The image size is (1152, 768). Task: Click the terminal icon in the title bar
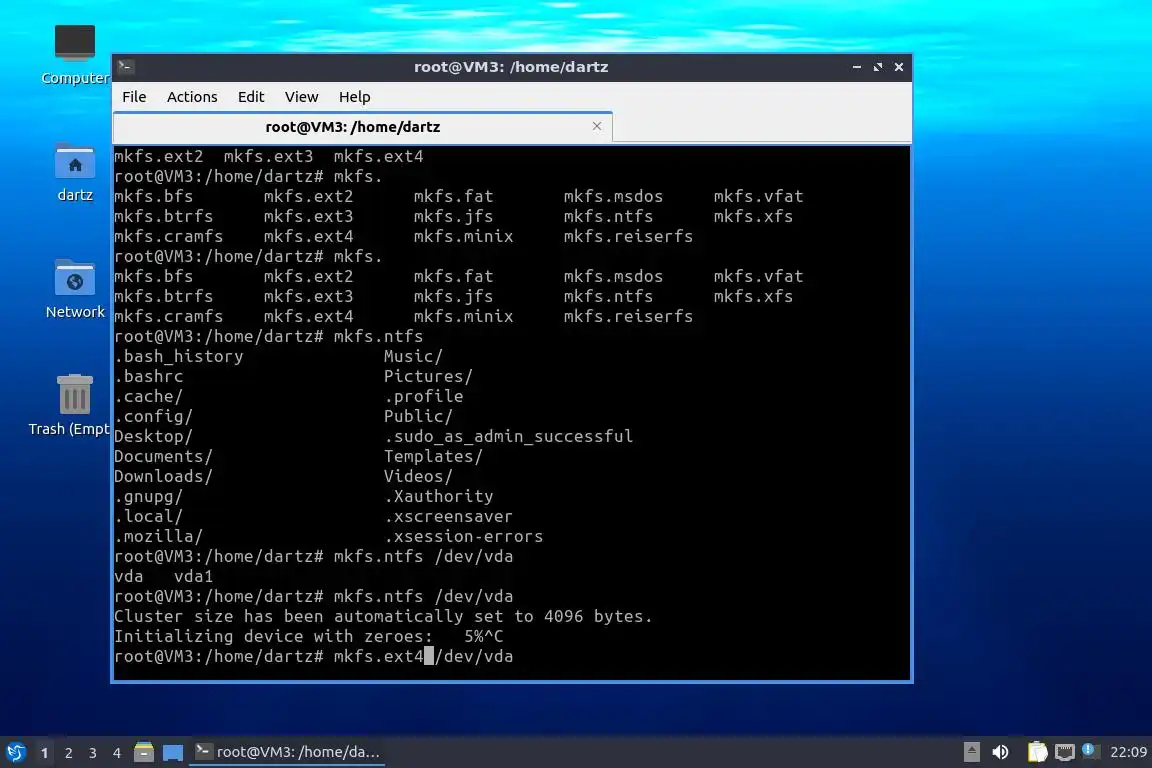click(126, 67)
